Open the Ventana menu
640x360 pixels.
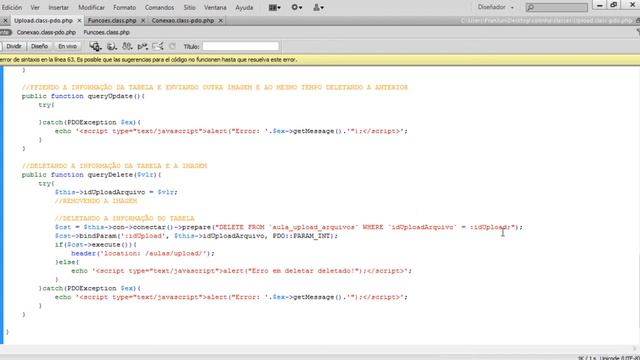click(x=215, y=7)
